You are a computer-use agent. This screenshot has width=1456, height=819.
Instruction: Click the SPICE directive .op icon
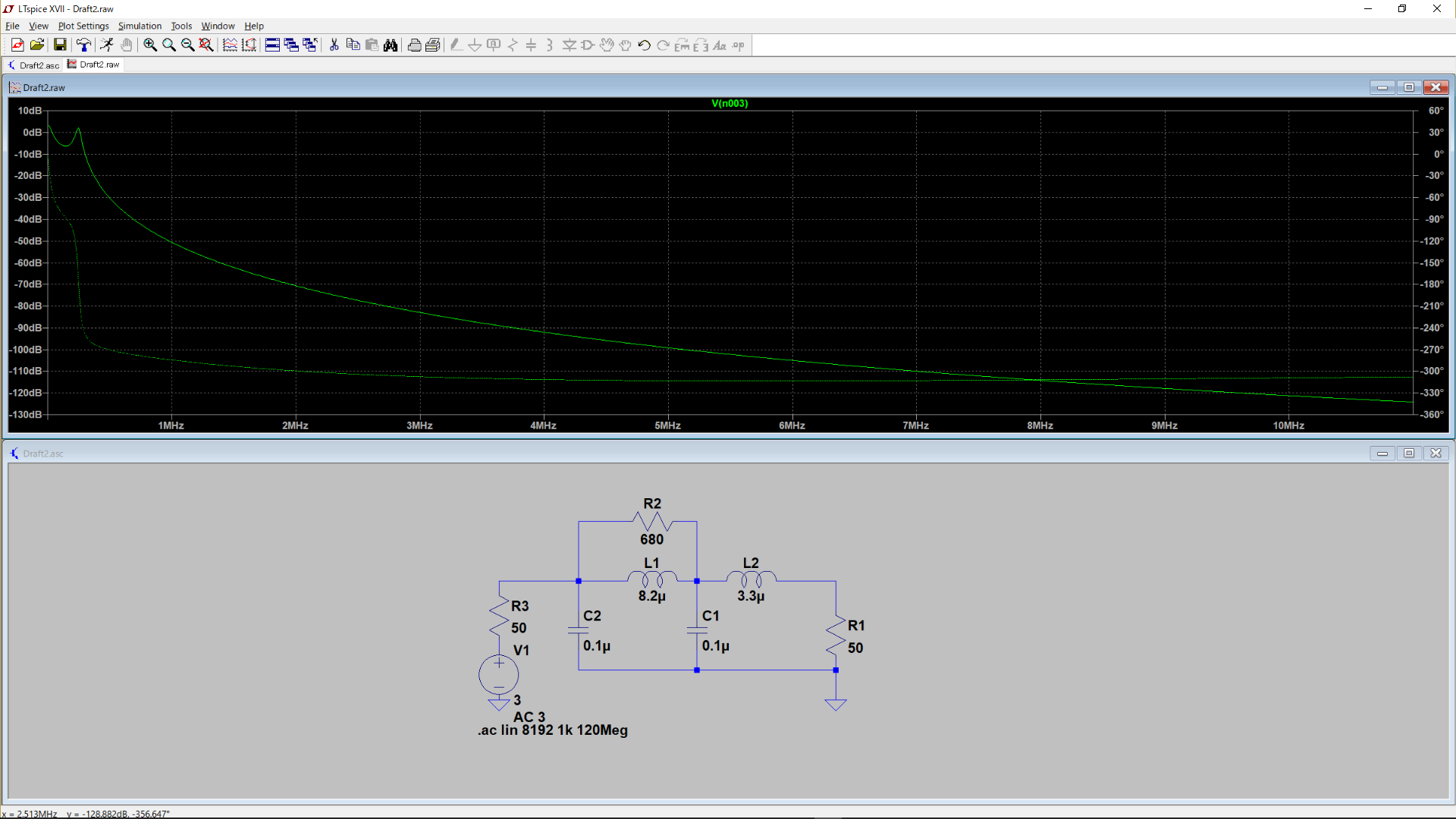click(739, 45)
